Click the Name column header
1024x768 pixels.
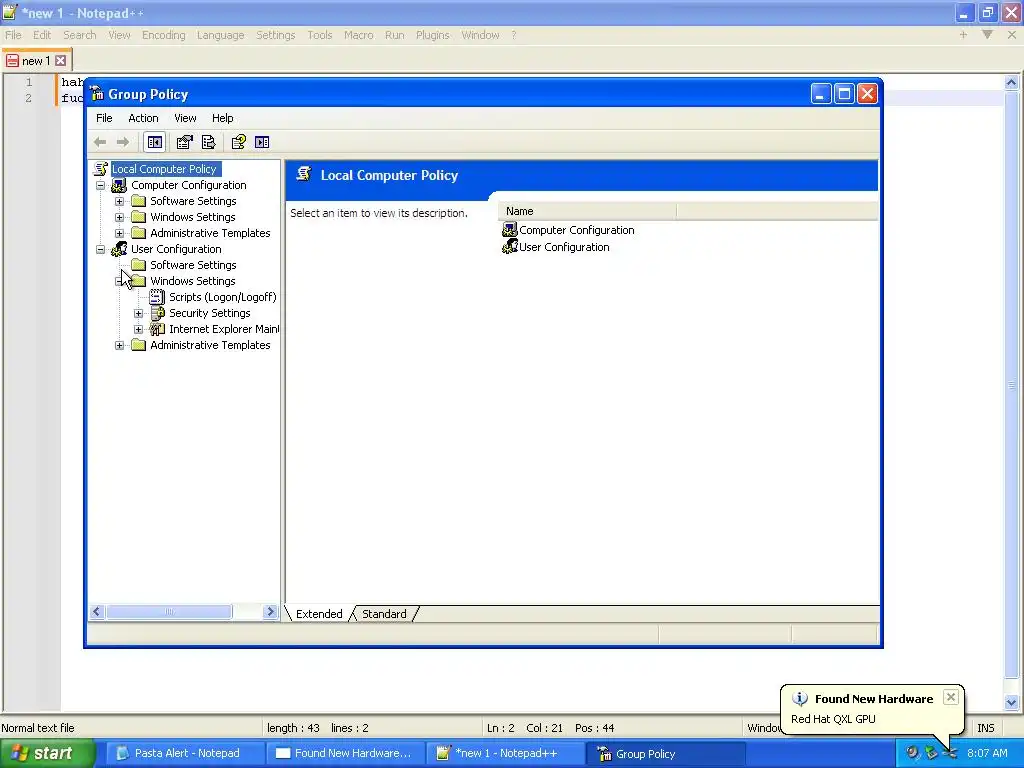[x=587, y=211]
